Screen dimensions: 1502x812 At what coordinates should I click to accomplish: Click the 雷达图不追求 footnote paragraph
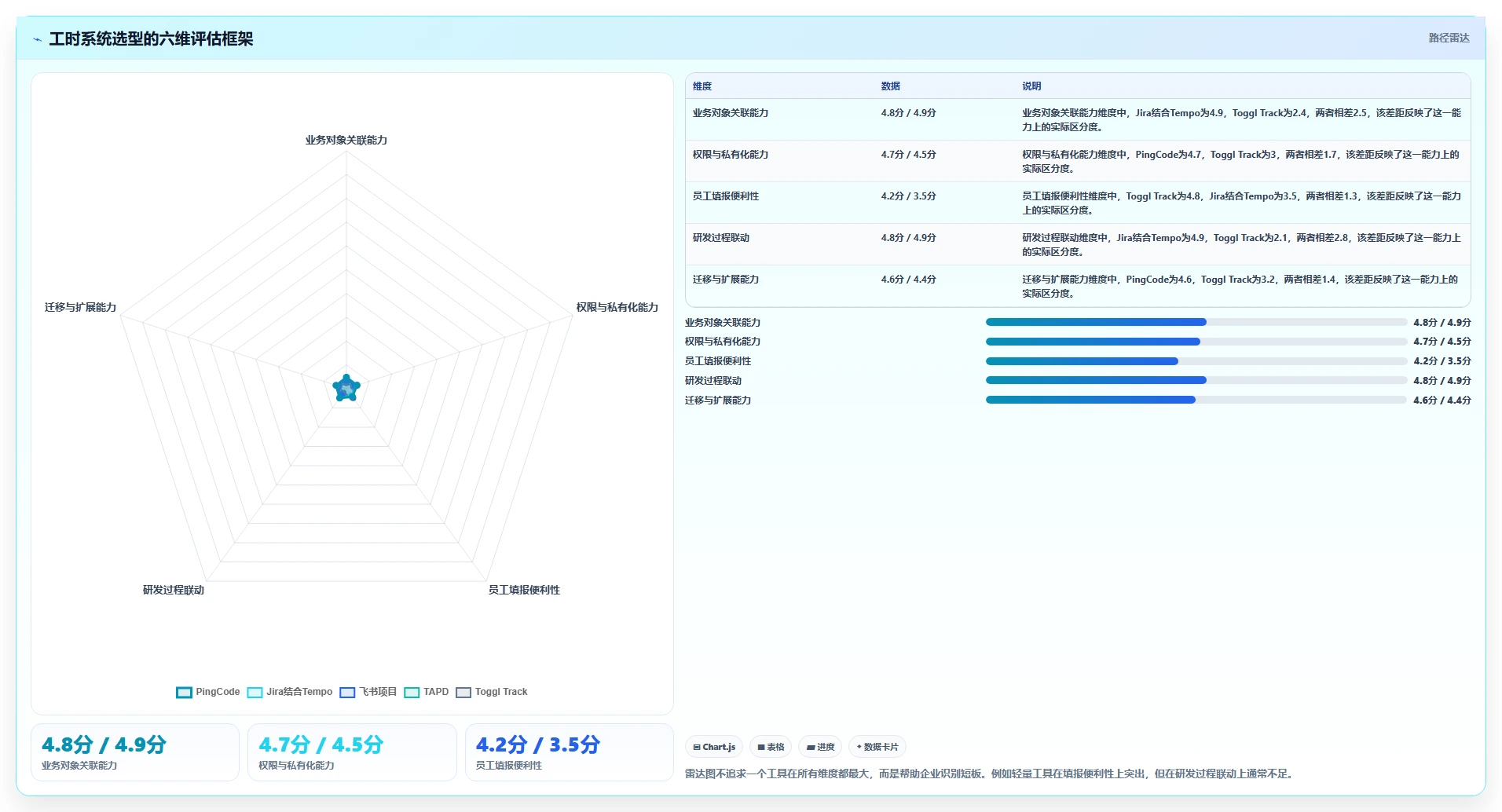tap(991, 774)
